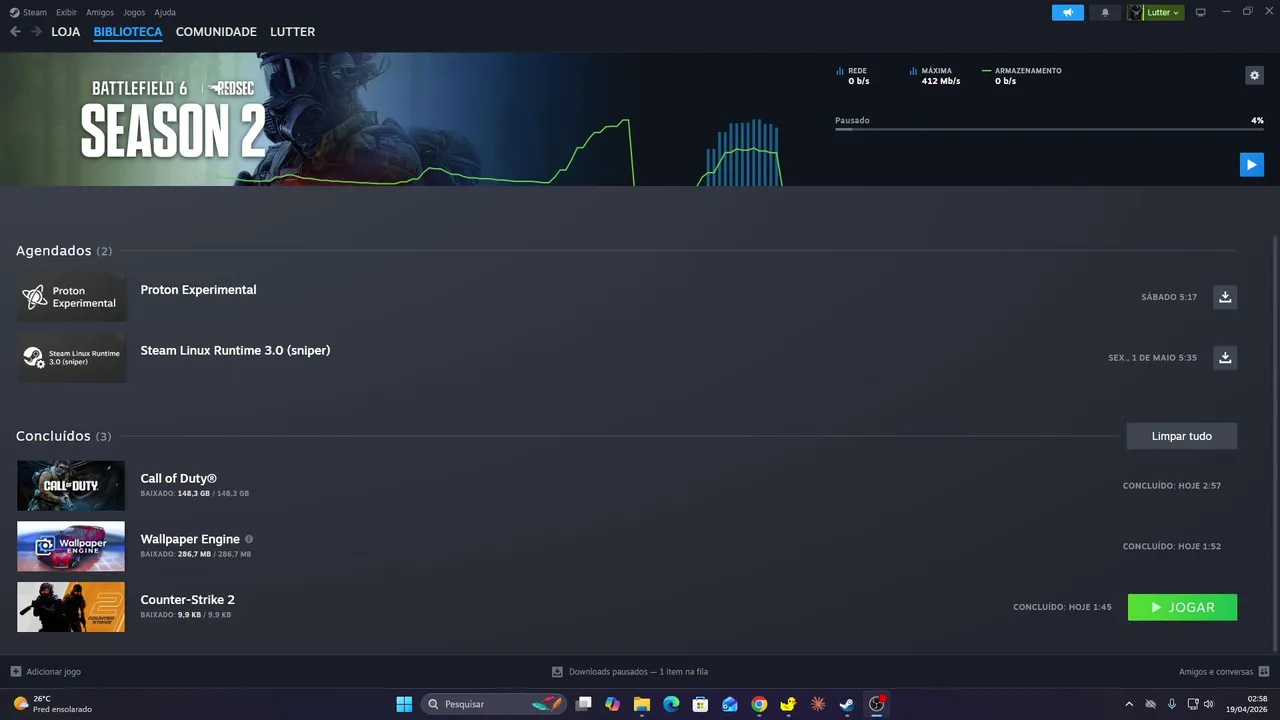Click the Wallpaper Engine info icon
This screenshot has width=1280, height=720.
point(249,539)
